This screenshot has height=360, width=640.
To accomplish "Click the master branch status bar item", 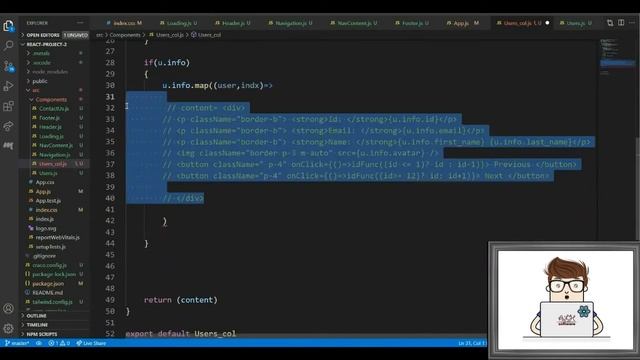I will [17, 343].
